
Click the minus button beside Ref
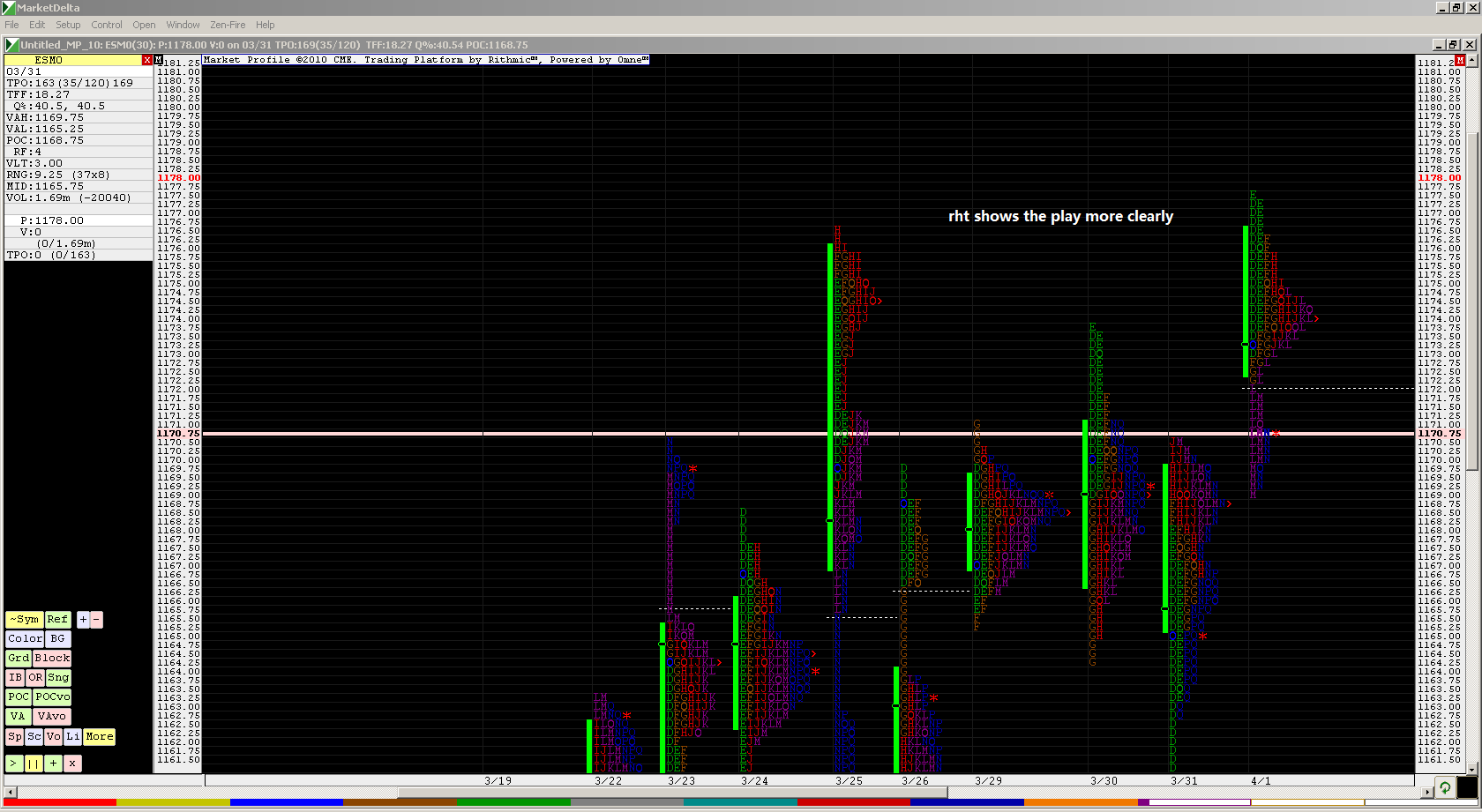pyautogui.click(x=96, y=620)
